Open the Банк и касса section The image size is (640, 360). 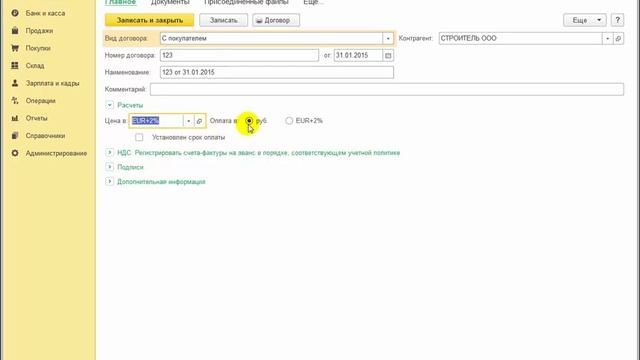point(45,13)
